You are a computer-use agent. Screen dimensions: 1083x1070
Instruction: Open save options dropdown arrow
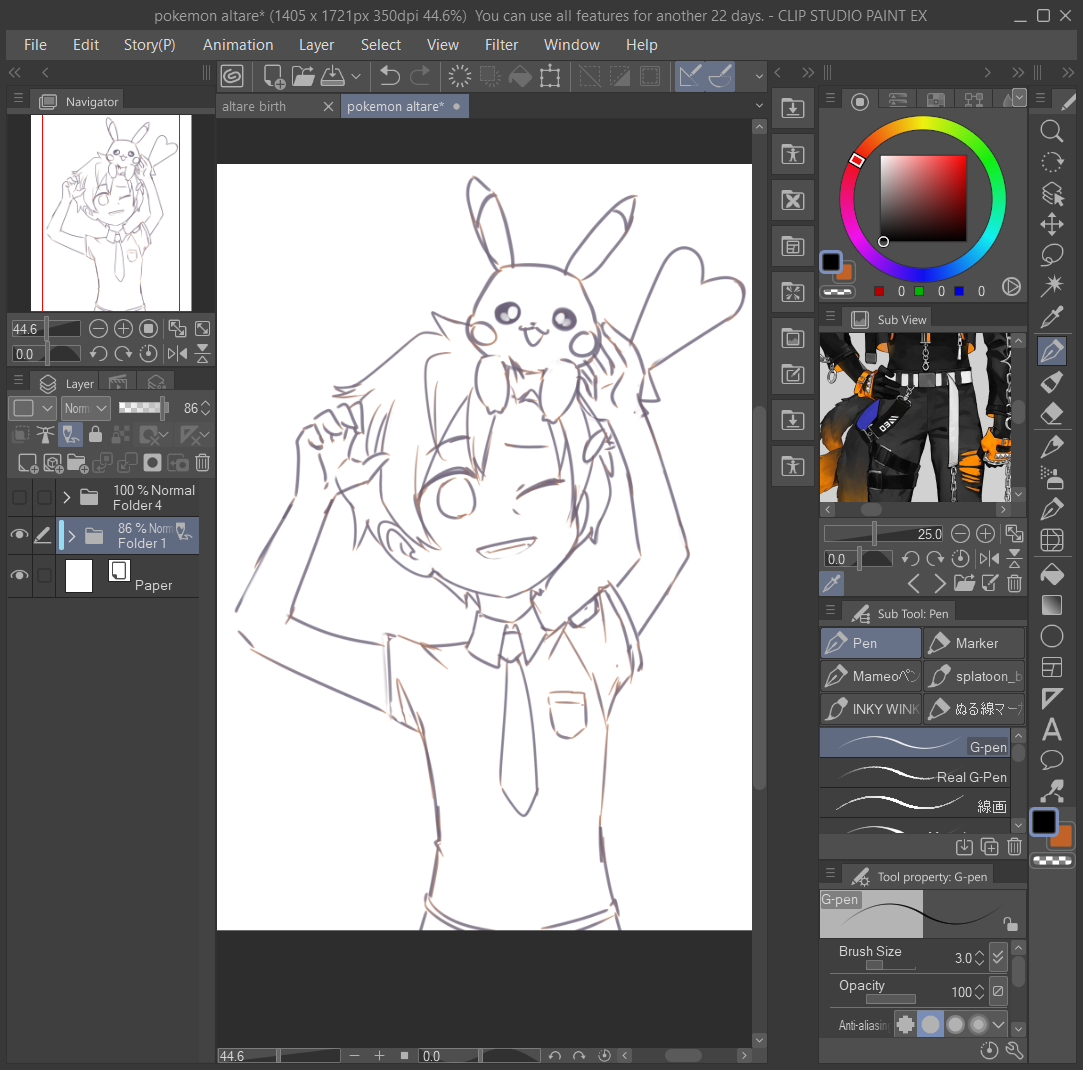[356, 76]
